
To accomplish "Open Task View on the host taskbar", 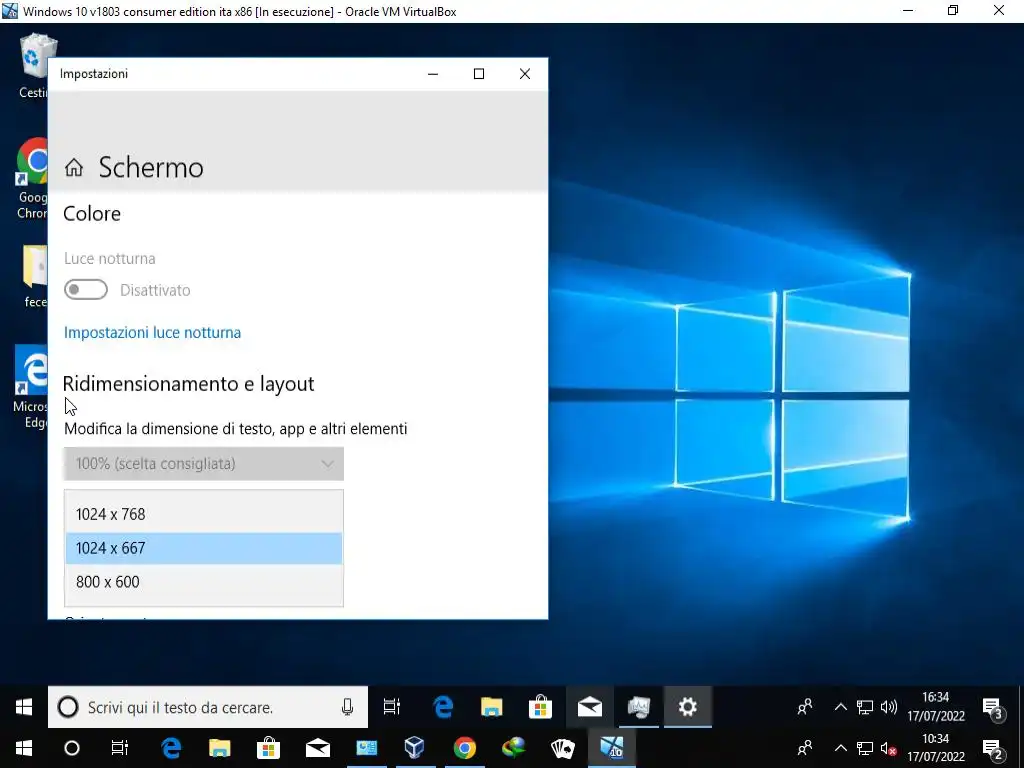I will coord(120,748).
